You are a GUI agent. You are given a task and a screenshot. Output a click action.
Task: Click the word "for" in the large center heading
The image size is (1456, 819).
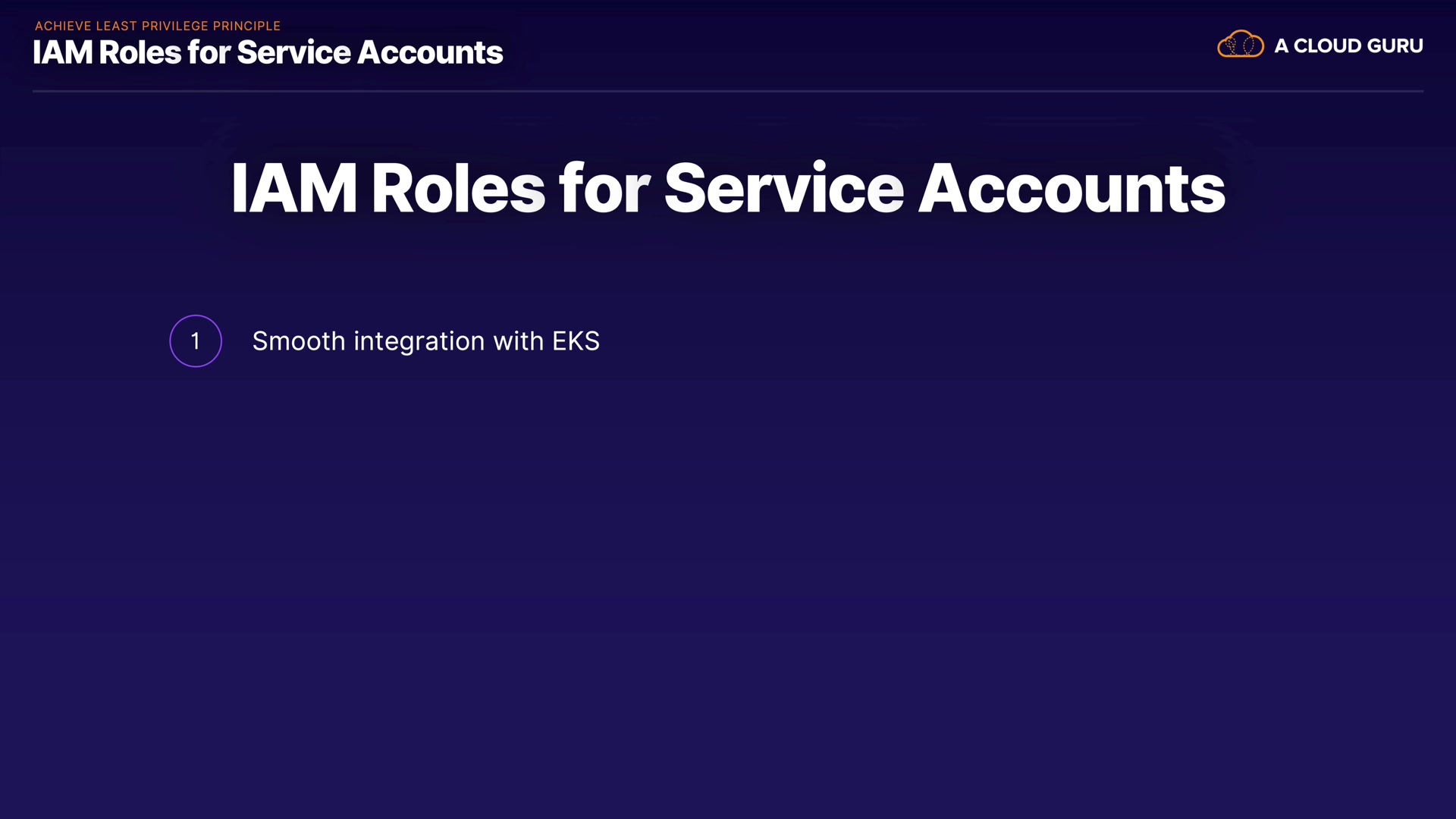coord(604,188)
